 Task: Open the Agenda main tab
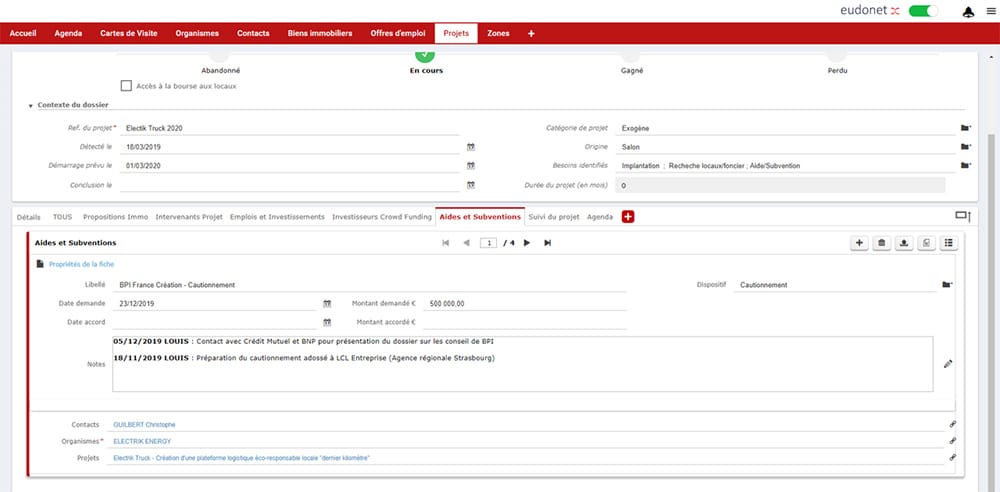tap(68, 33)
